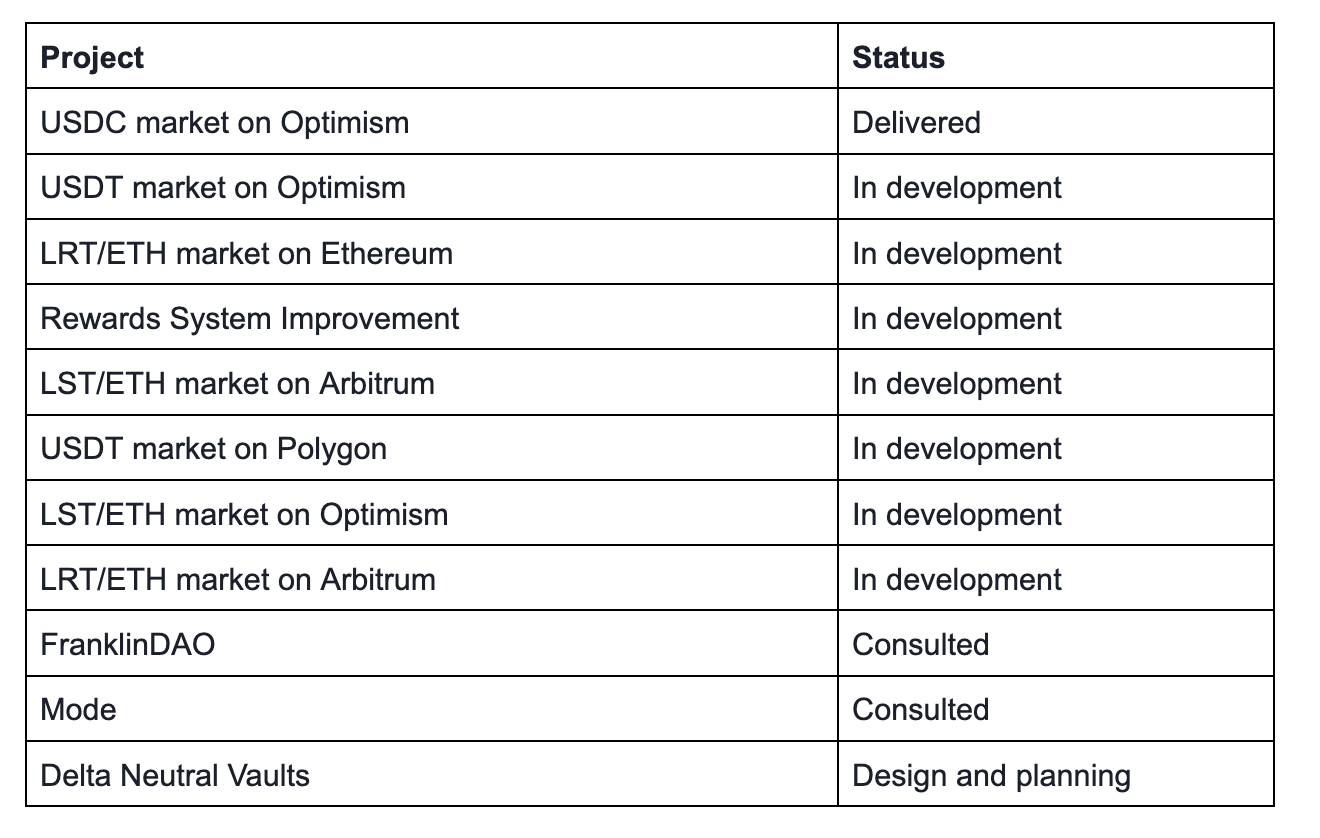Select the Rewards System Improvement cell
The width and height of the screenshot is (1320, 838).
pos(250,319)
